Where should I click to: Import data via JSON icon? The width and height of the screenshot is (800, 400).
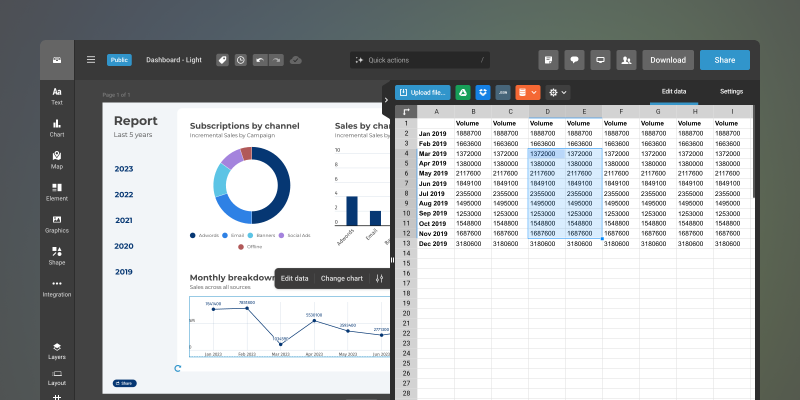503,92
